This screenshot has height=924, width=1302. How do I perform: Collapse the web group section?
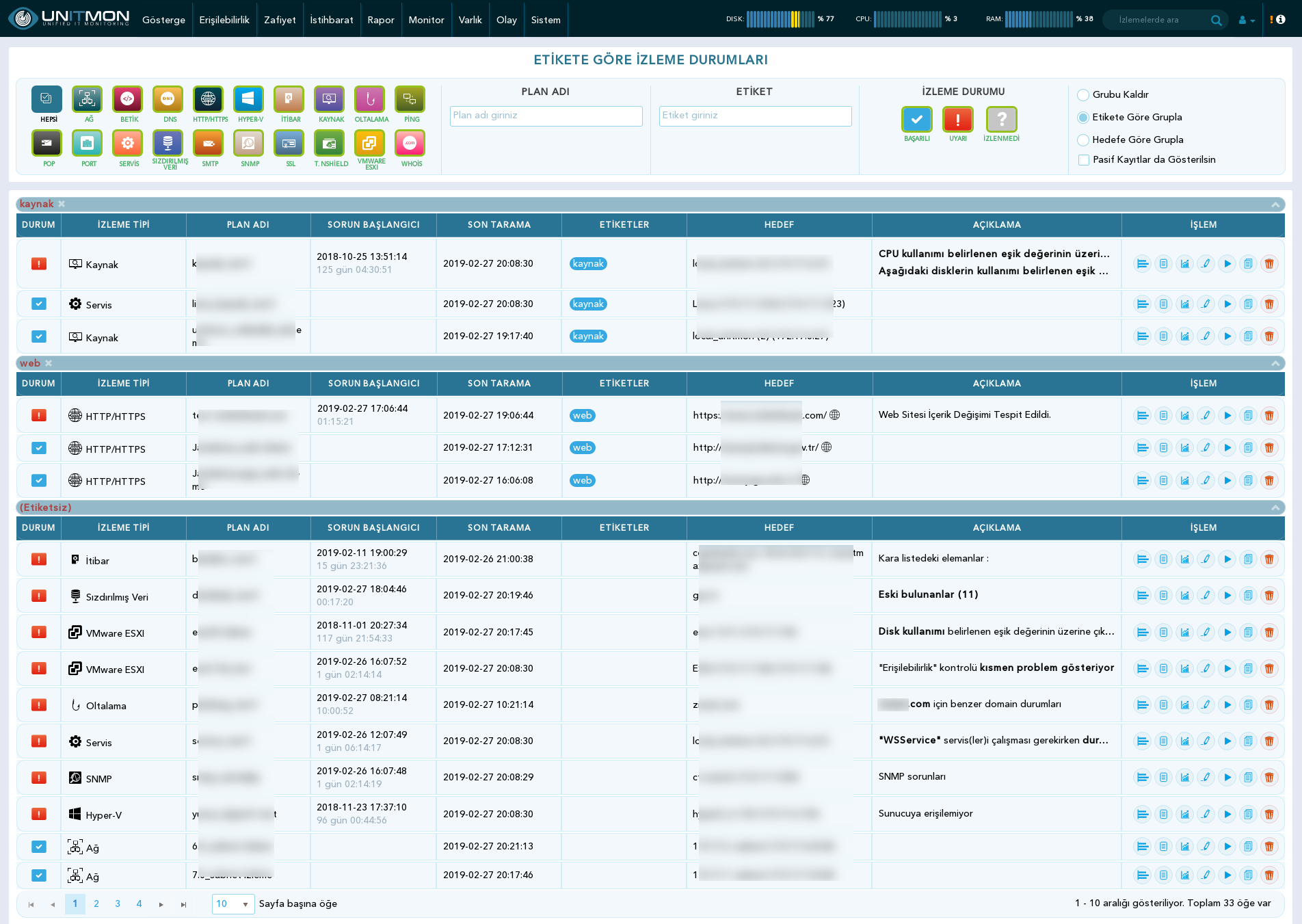[1275, 363]
